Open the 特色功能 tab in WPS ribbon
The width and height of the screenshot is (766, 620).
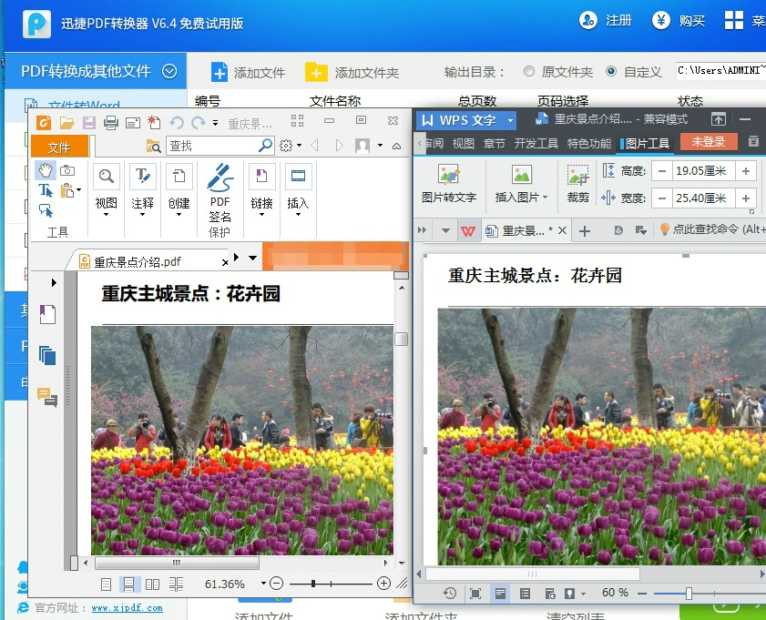click(589, 143)
